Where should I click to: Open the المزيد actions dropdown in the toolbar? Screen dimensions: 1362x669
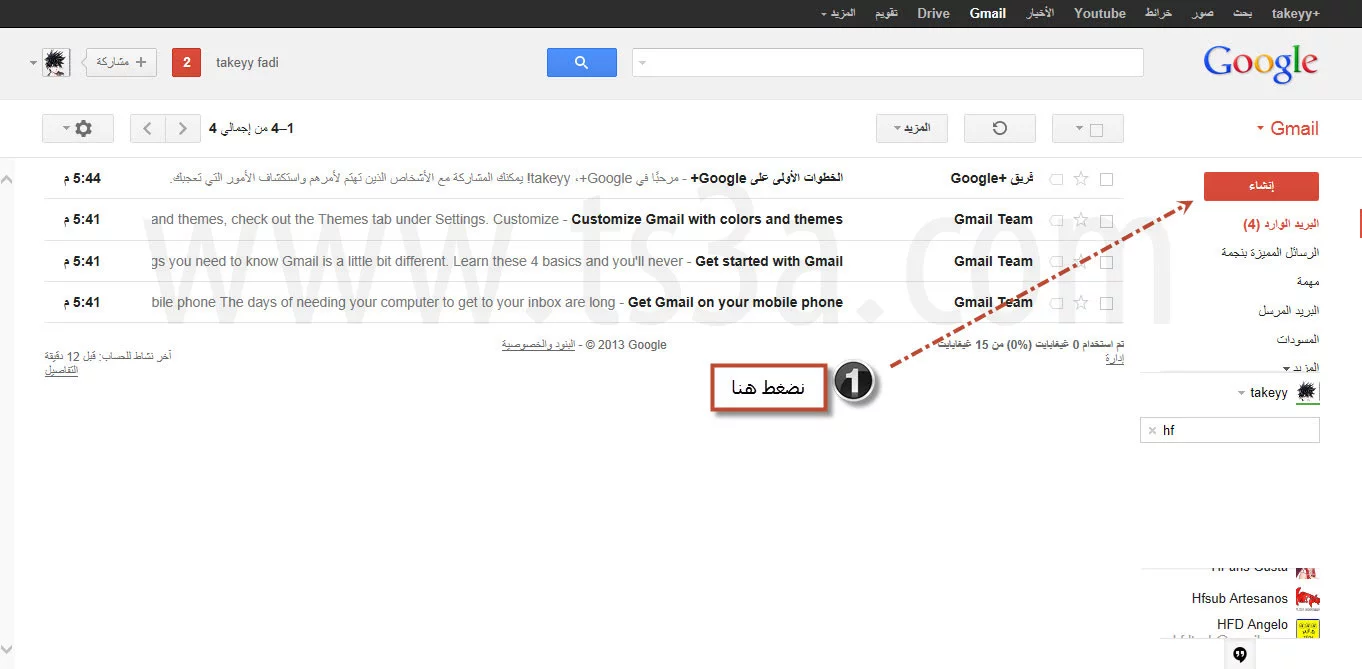(x=912, y=128)
